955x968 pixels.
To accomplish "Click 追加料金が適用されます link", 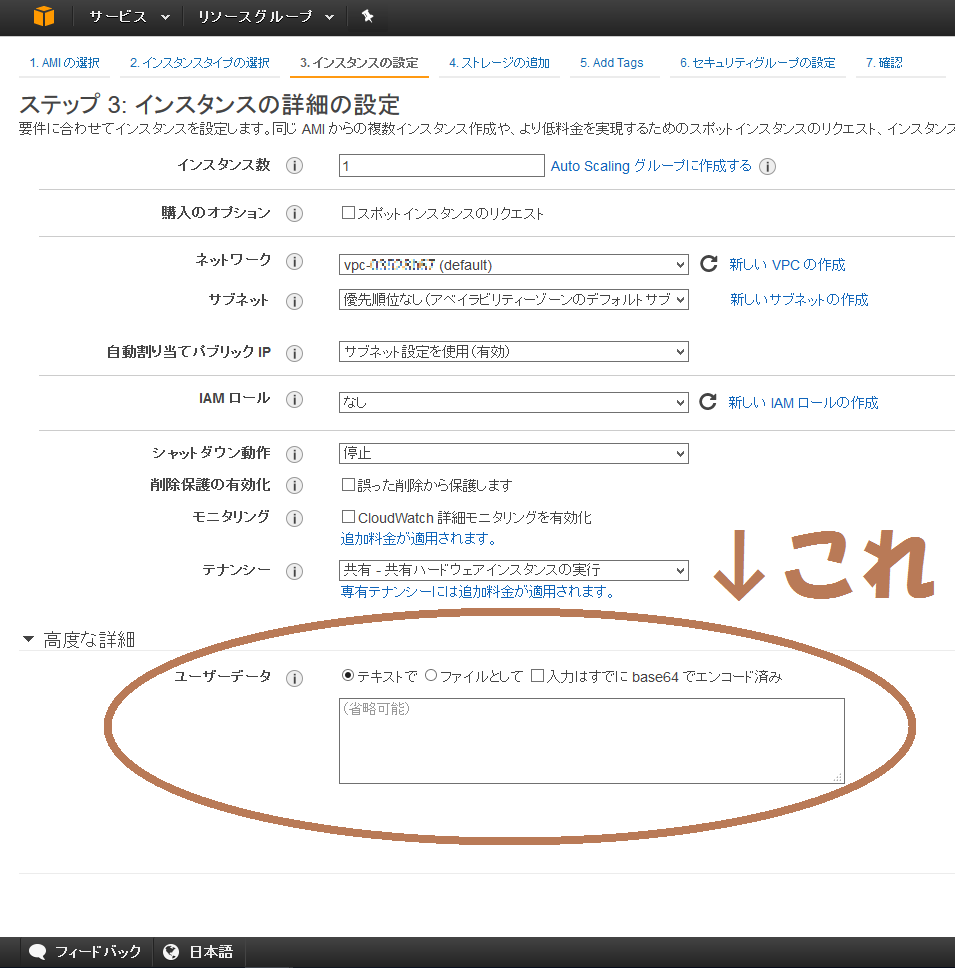I will (419, 539).
